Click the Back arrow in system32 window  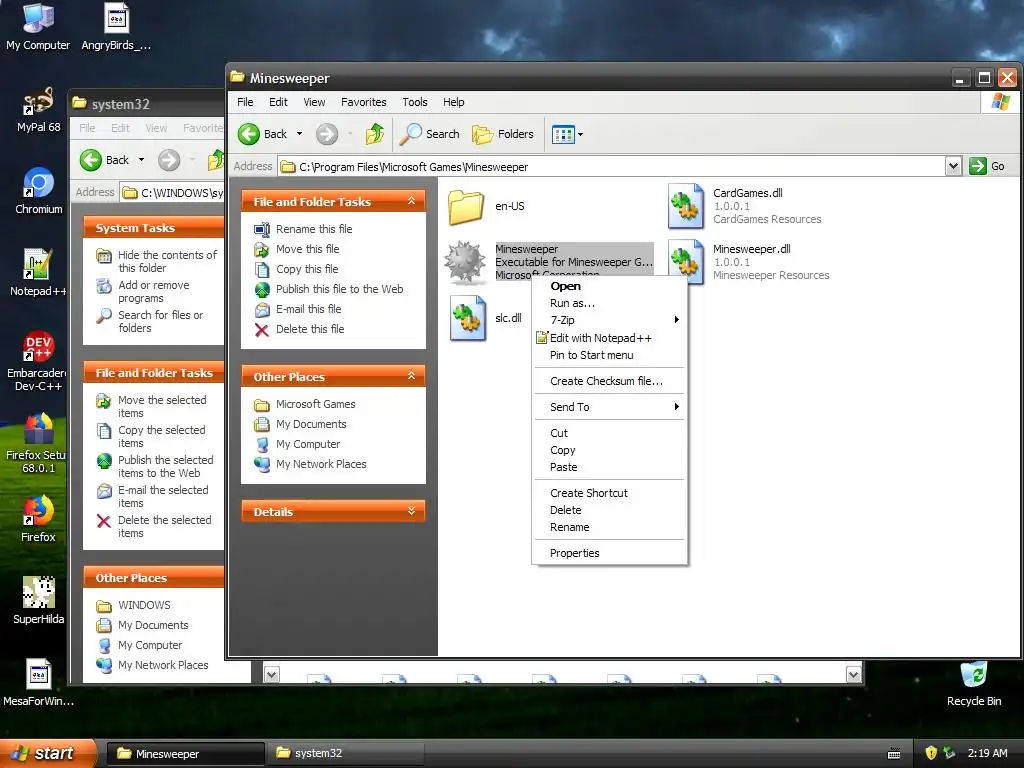[x=91, y=160]
